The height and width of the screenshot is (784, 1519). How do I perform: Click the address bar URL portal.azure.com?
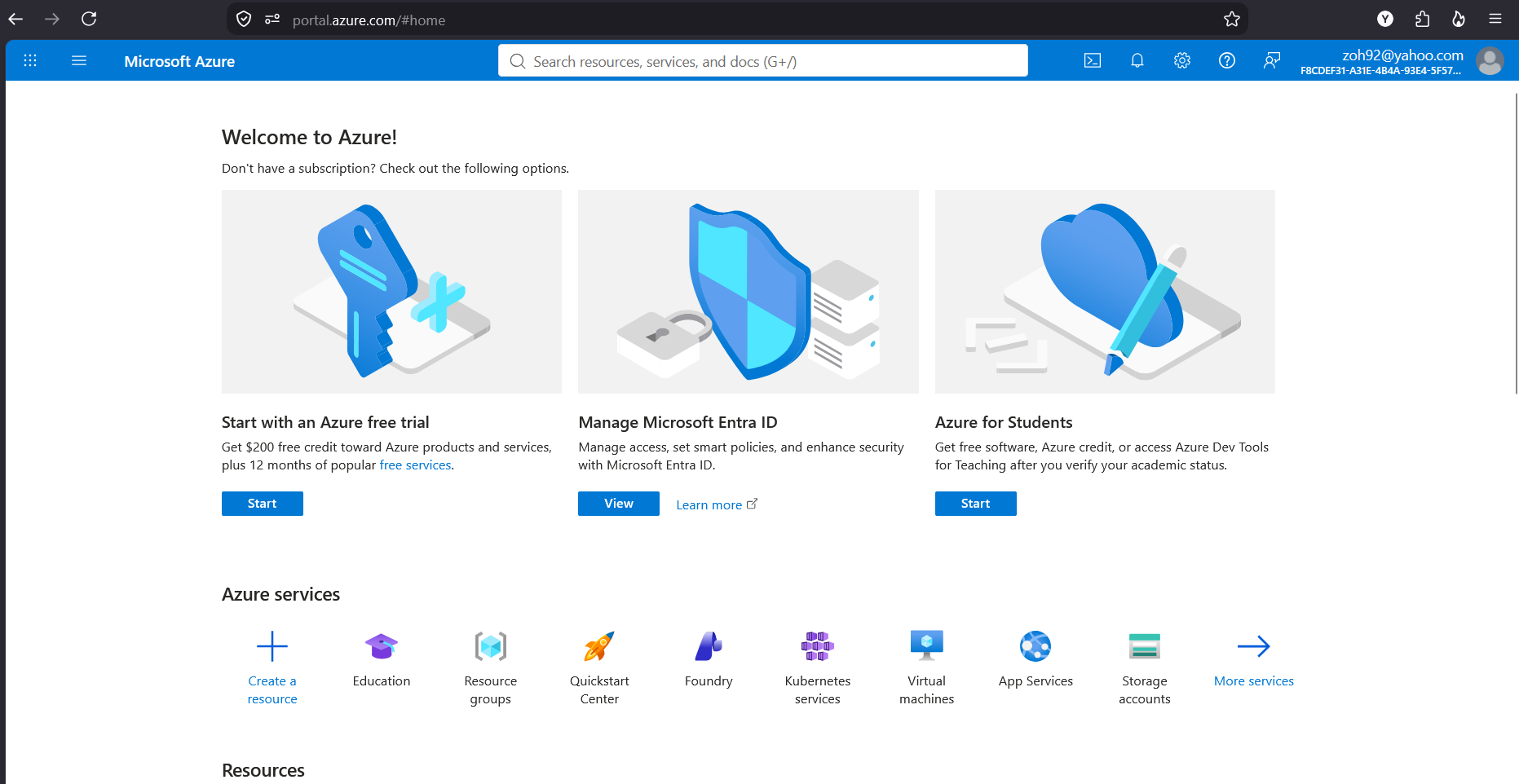(369, 20)
